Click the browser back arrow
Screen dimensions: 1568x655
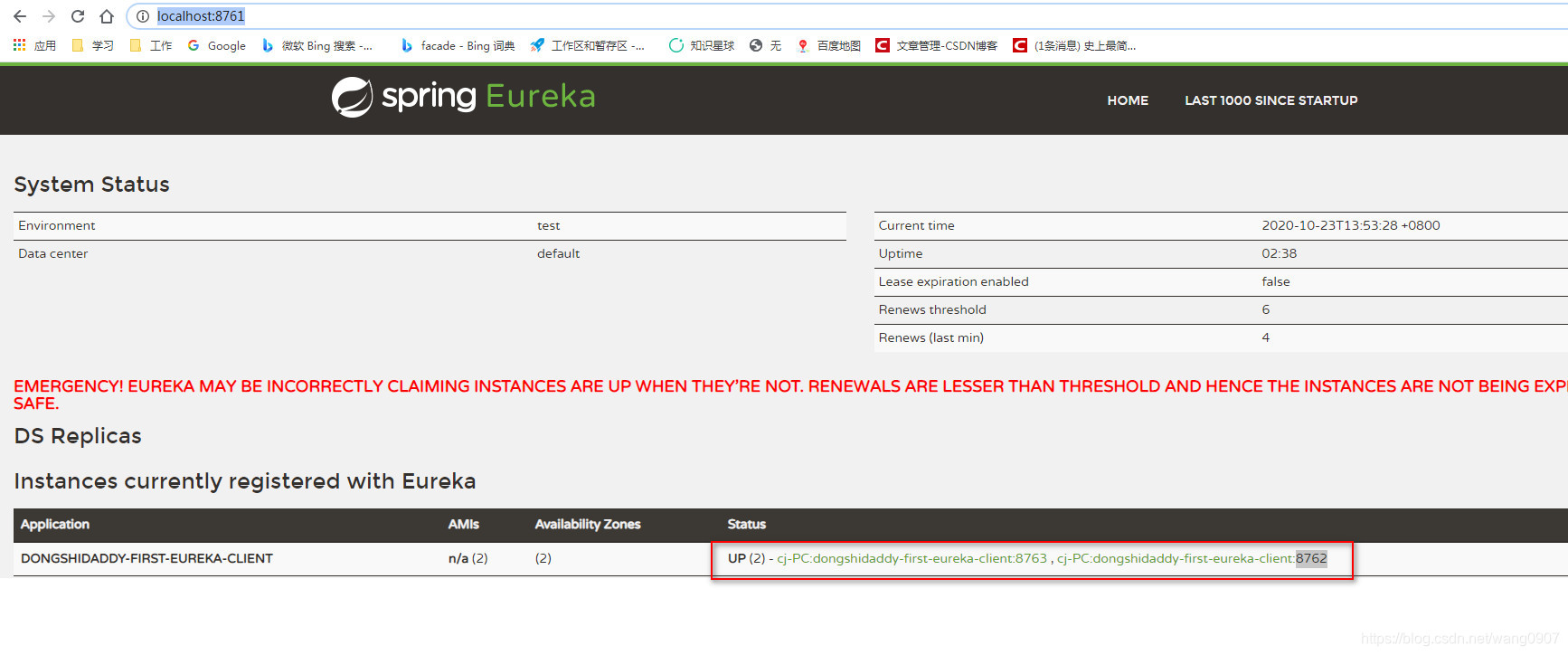[20, 16]
